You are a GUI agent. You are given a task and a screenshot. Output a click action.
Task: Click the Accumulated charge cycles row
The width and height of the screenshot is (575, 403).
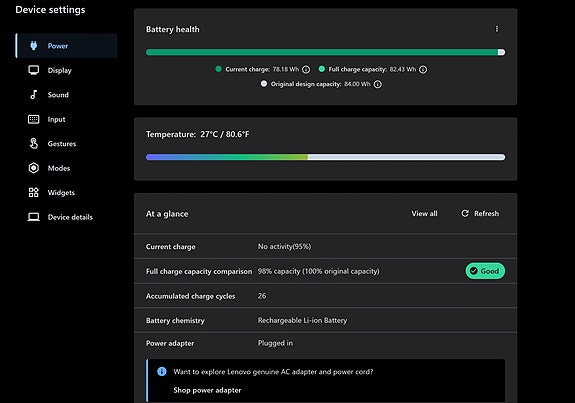(x=326, y=296)
